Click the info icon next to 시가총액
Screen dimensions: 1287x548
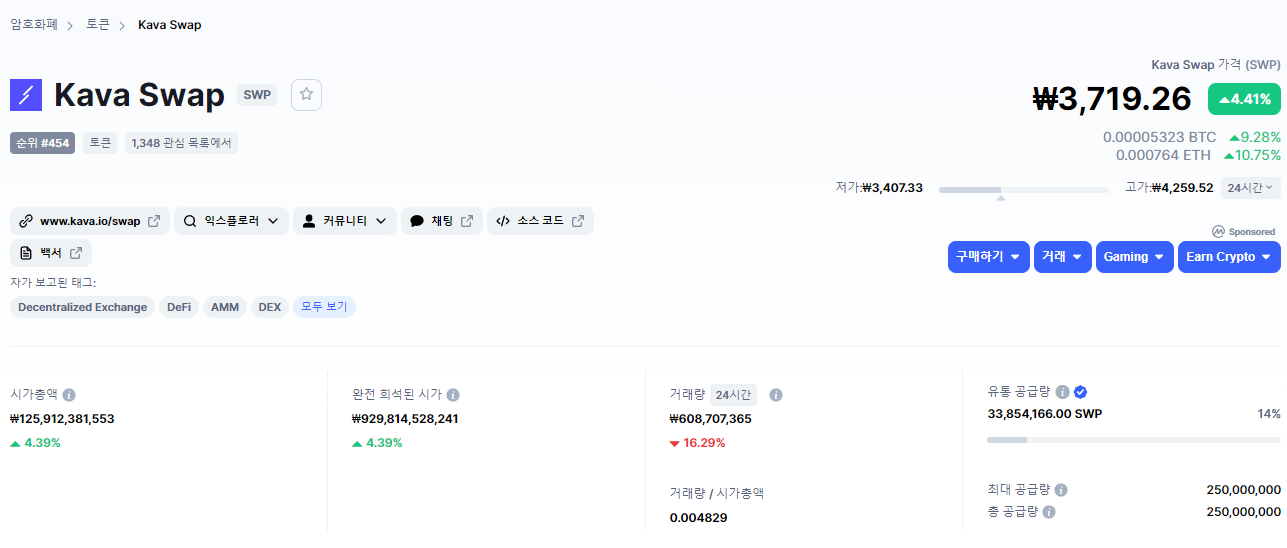[69, 395]
